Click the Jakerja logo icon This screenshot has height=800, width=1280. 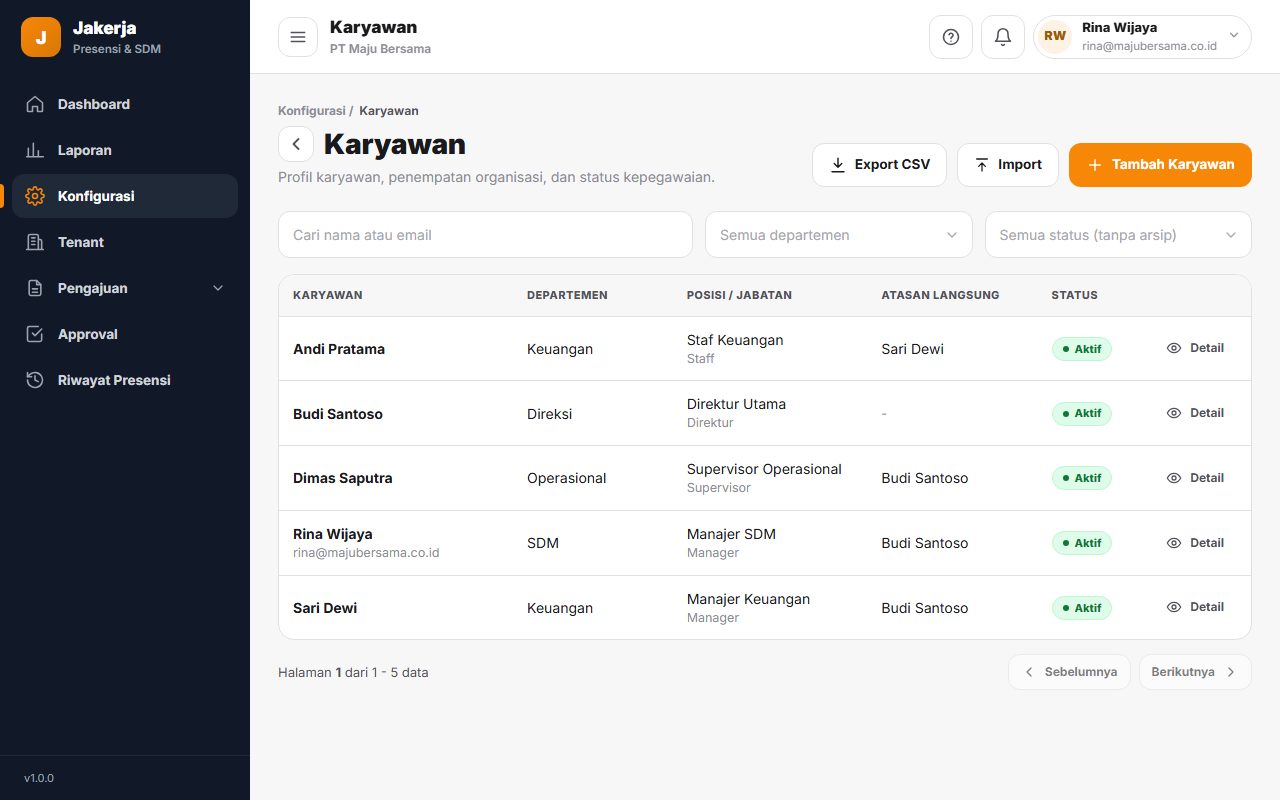pos(41,37)
